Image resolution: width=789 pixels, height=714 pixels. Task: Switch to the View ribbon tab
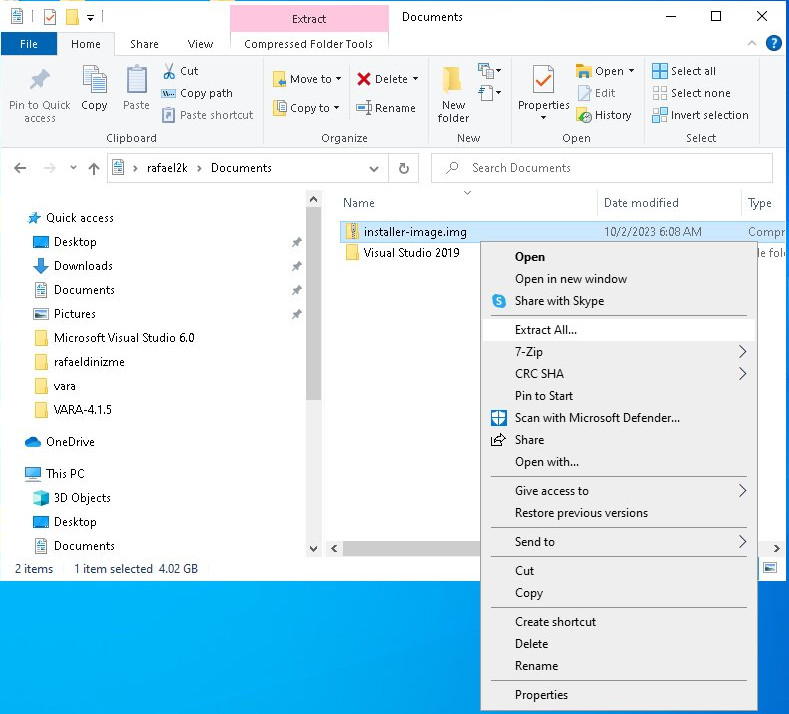200,44
